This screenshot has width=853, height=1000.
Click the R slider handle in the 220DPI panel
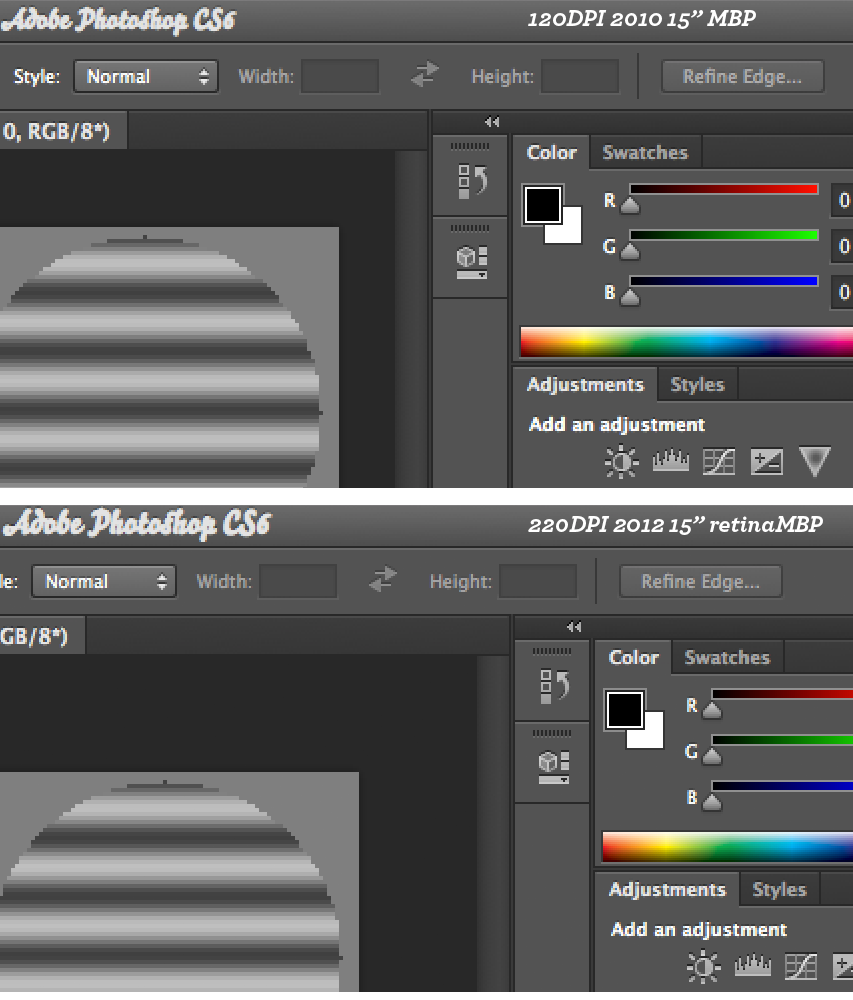(x=711, y=710)
